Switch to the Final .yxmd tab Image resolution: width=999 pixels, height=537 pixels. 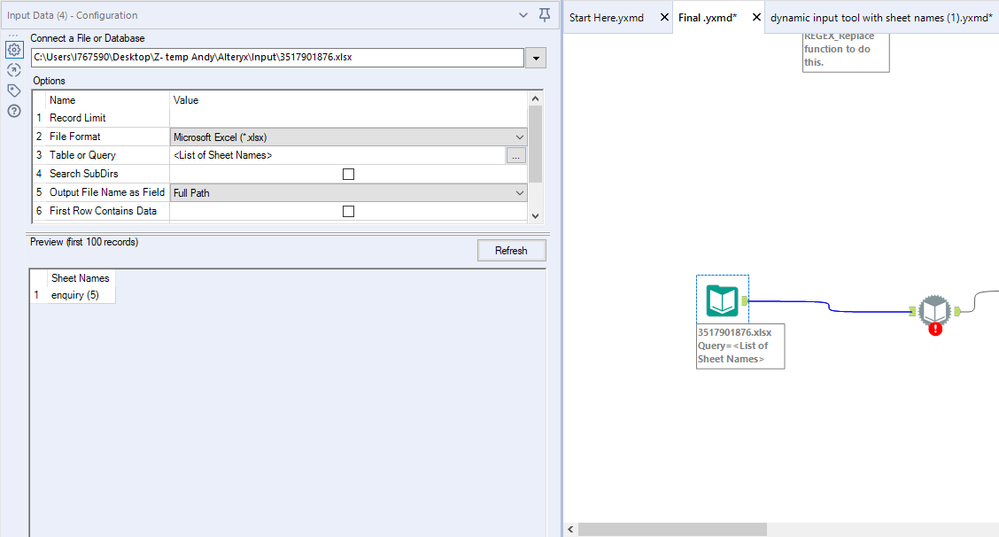coord(707,18)
